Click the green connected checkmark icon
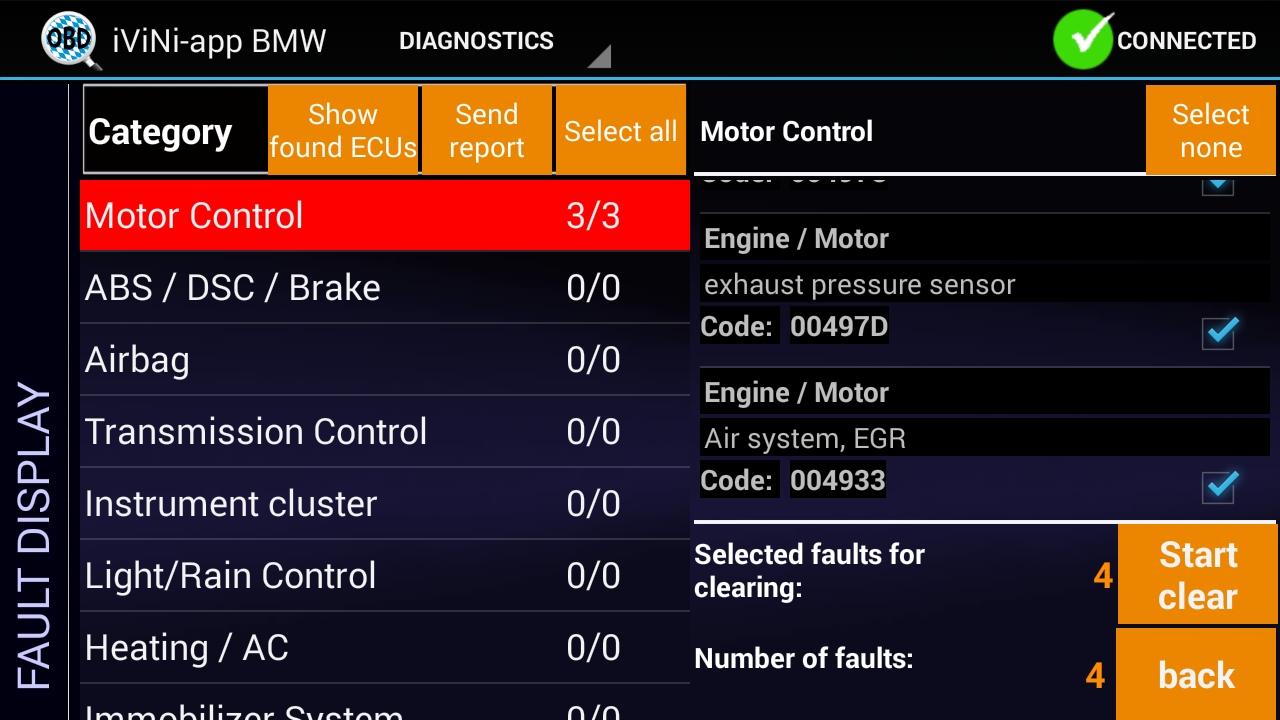Viewport: 1280px width, 720px height. 1083,40
